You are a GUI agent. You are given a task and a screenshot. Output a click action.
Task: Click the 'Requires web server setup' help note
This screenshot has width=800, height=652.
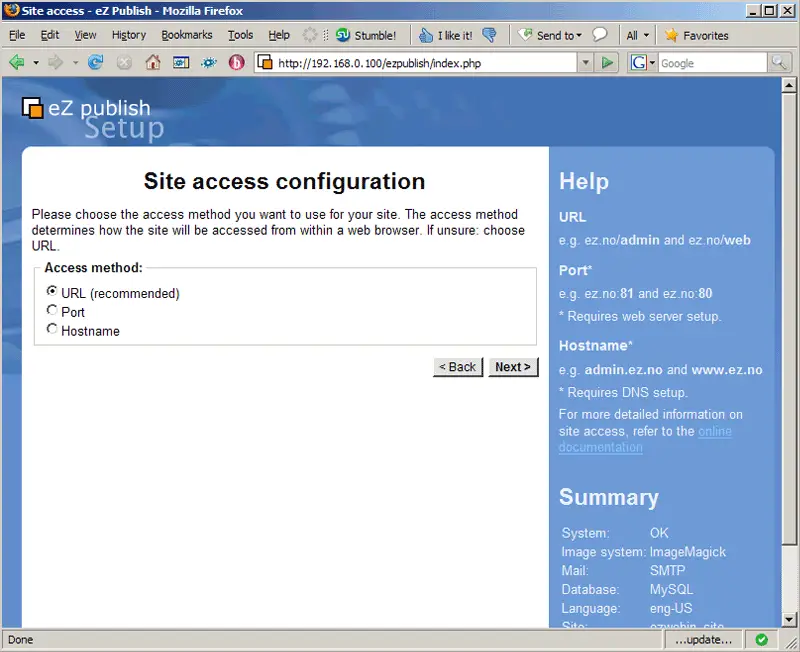click(x=640, y=316)
